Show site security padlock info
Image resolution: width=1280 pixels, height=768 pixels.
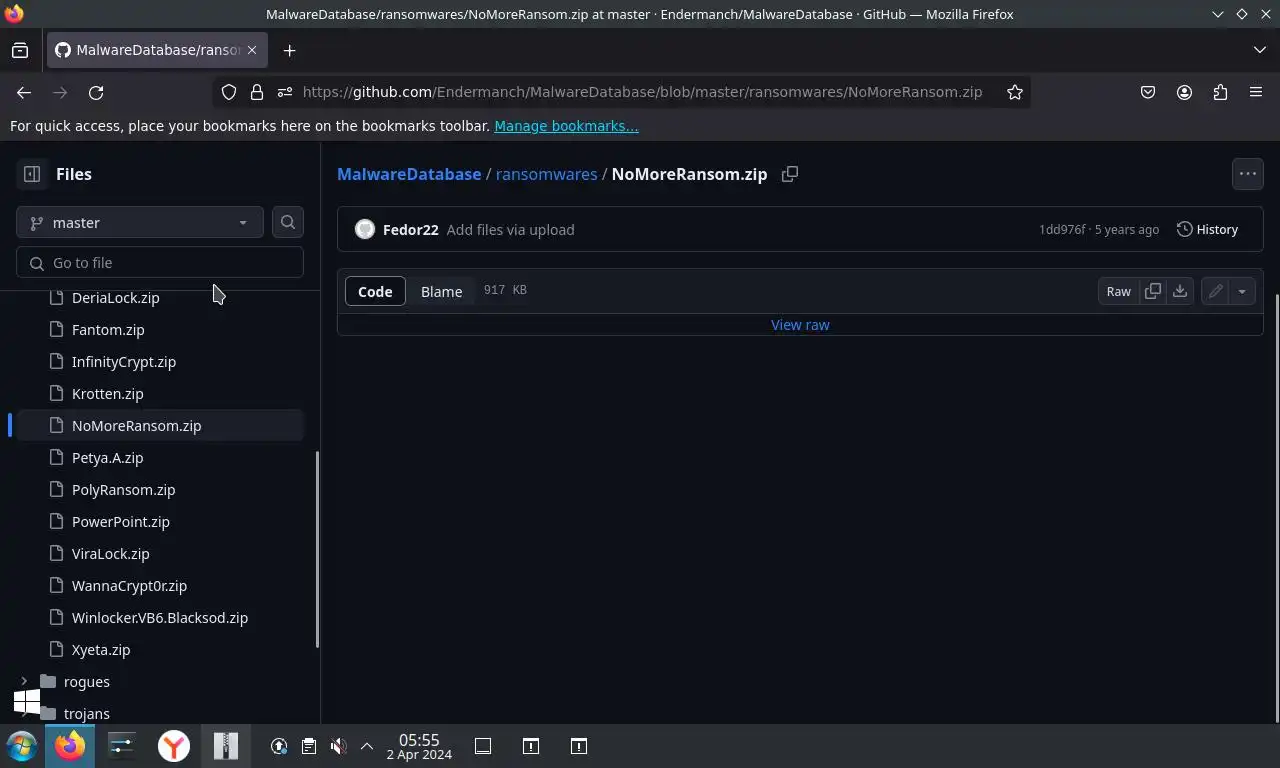pos(257,92)
